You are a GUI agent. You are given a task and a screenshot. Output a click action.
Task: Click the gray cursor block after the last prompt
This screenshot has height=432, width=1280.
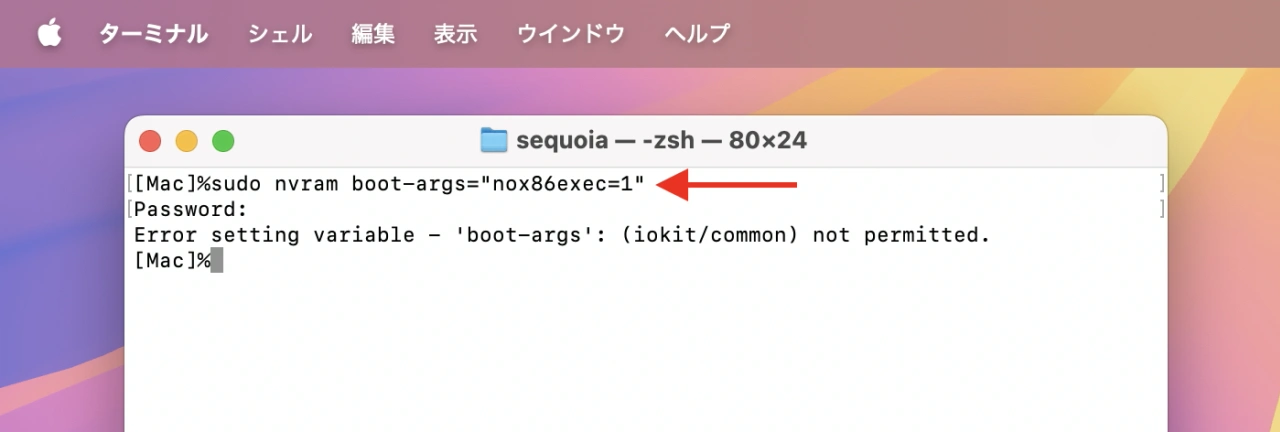point(217,262)
